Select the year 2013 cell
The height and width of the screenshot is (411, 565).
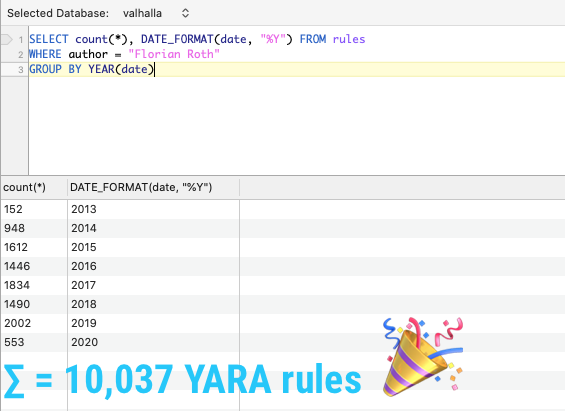153,209
